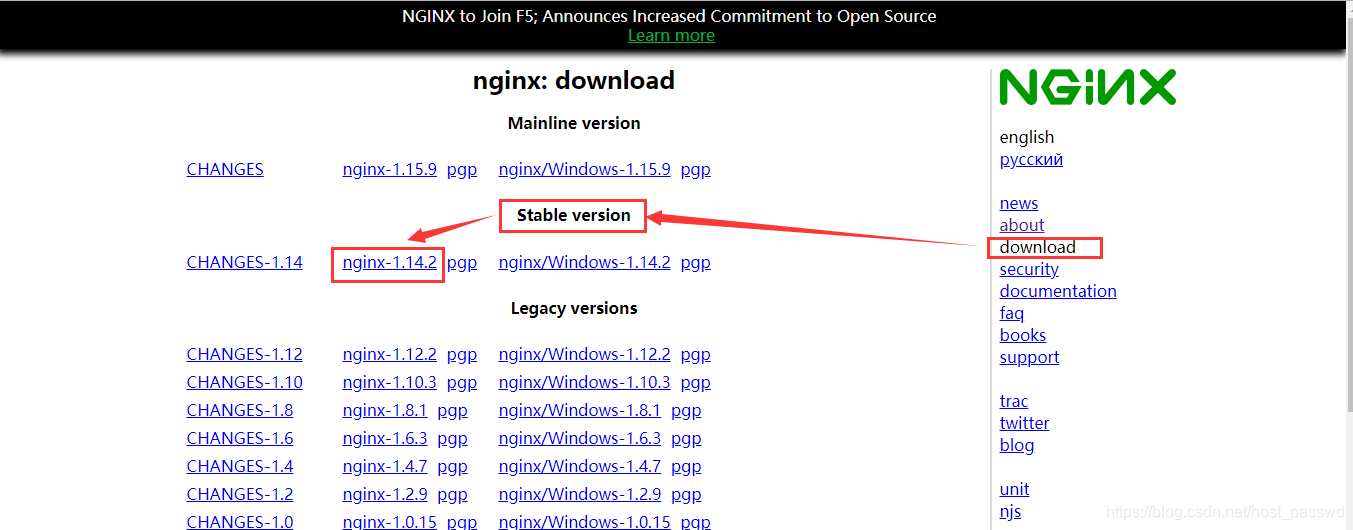Open the blog link
The image size is (1353, 530).
click(x=1017, y=445)
